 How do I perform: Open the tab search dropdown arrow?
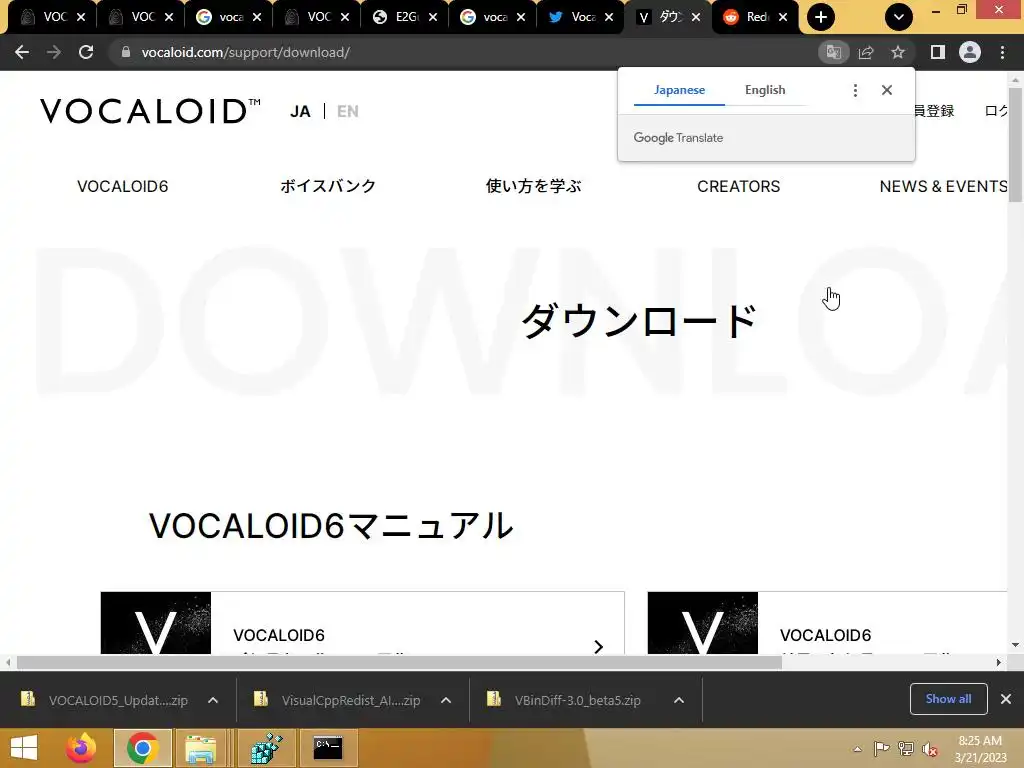[899, 17]
